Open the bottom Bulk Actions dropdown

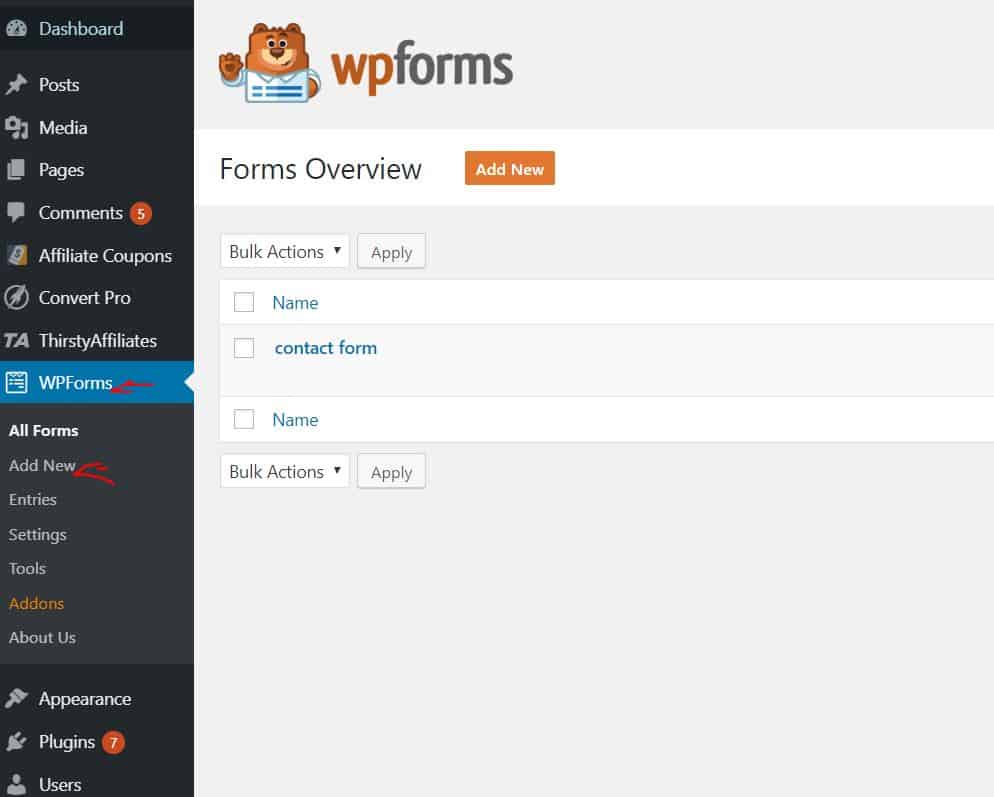click(x=285, y=472)
